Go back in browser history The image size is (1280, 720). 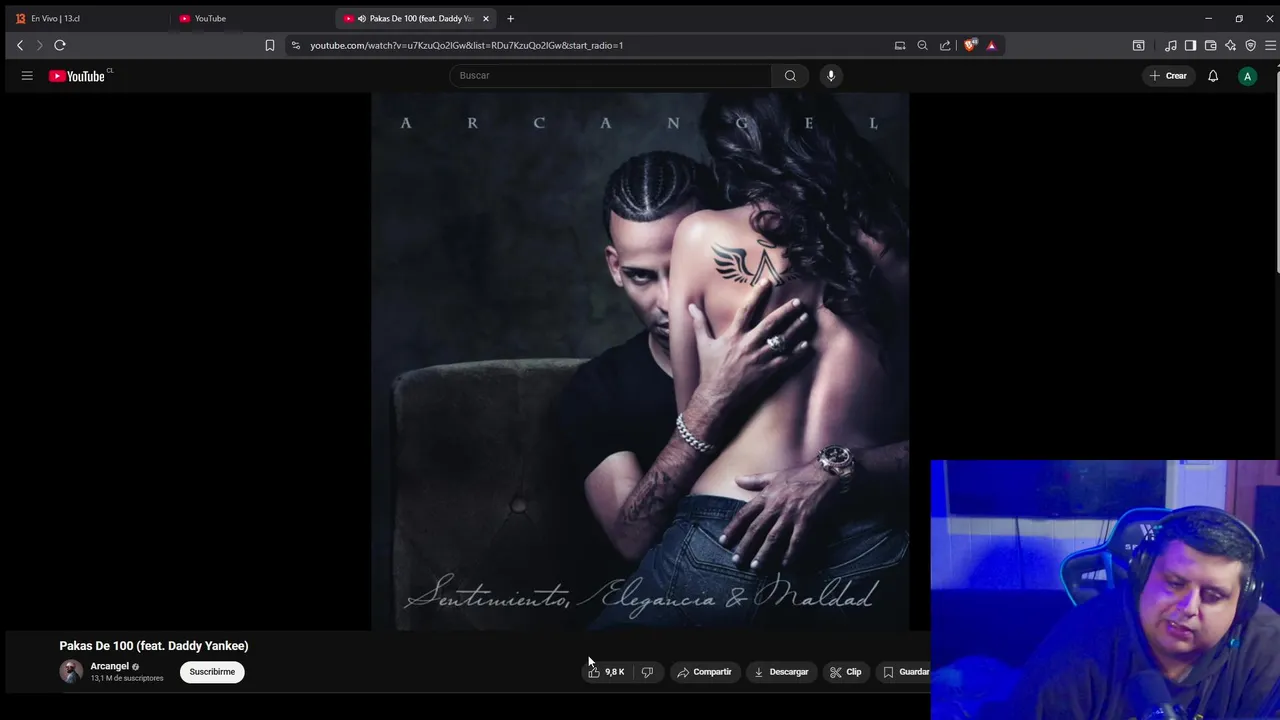click(x=20, y=45)
